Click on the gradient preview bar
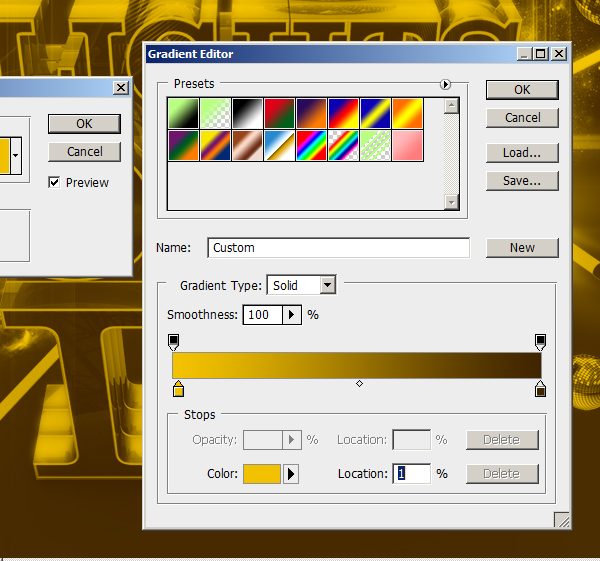Viewport: 600px width, 561px height. pyautogui.click(x=357, y=365)
